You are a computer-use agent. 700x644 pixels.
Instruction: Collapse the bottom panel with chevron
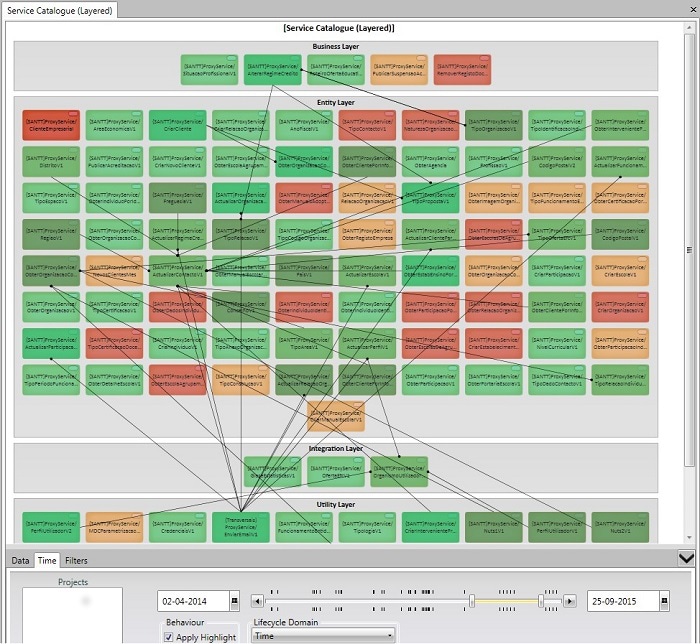[x=686, y=558]
